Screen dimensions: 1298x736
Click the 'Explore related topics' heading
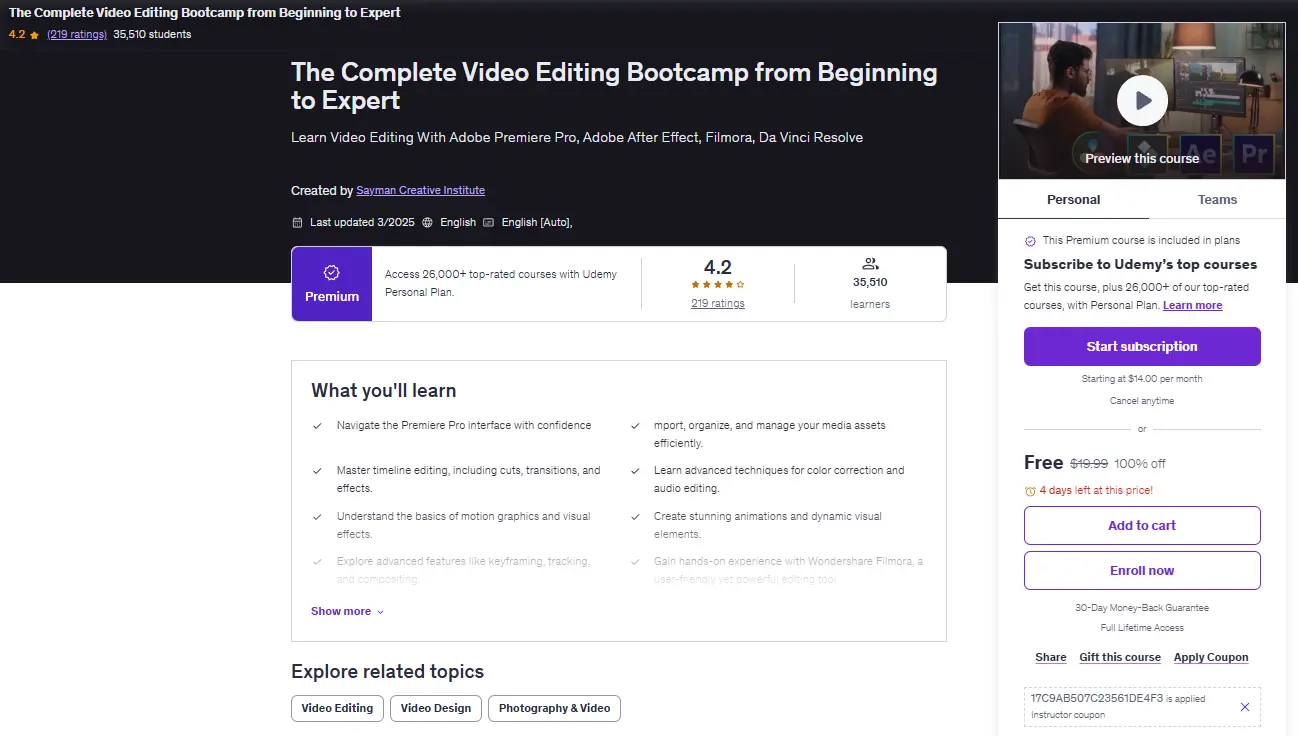(388, 672)
